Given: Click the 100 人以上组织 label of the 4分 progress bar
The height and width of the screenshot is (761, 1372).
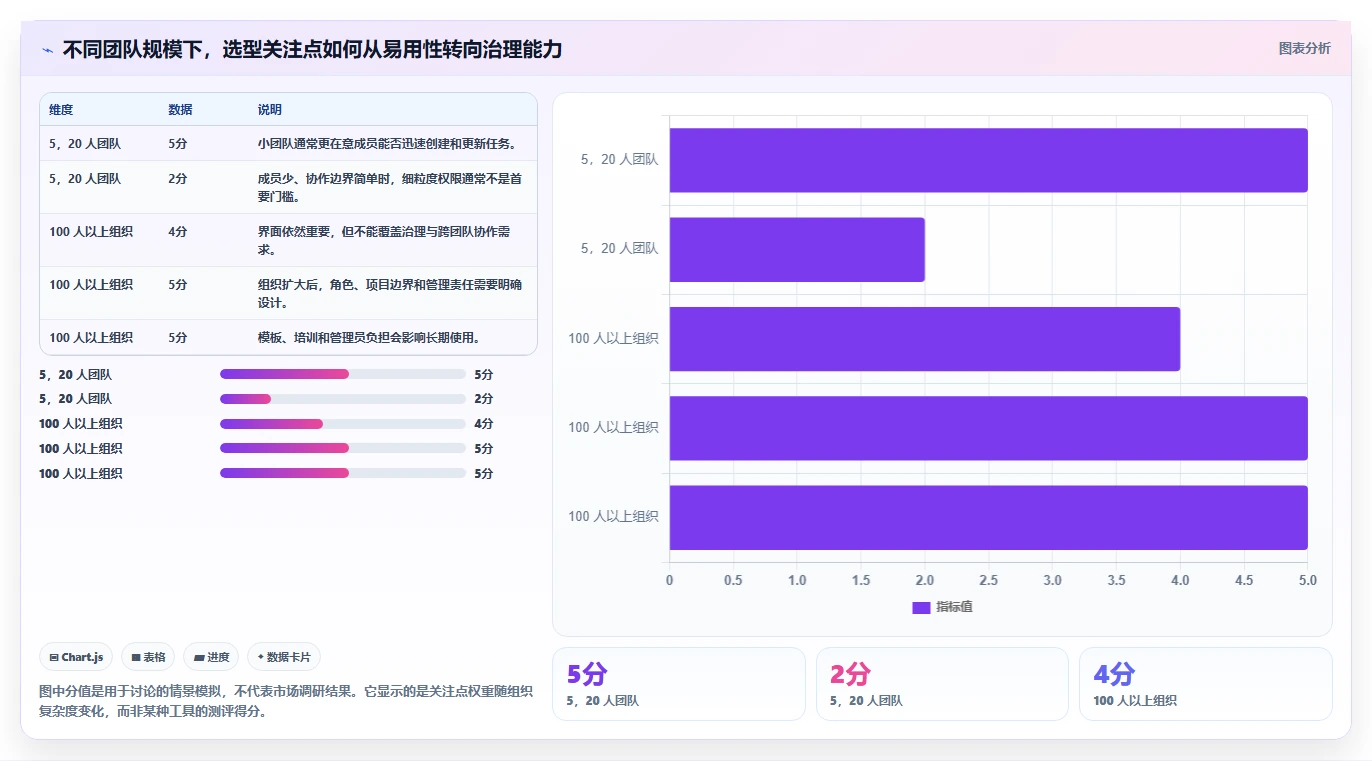Looking at the screenshot, I should click(81, 424).
